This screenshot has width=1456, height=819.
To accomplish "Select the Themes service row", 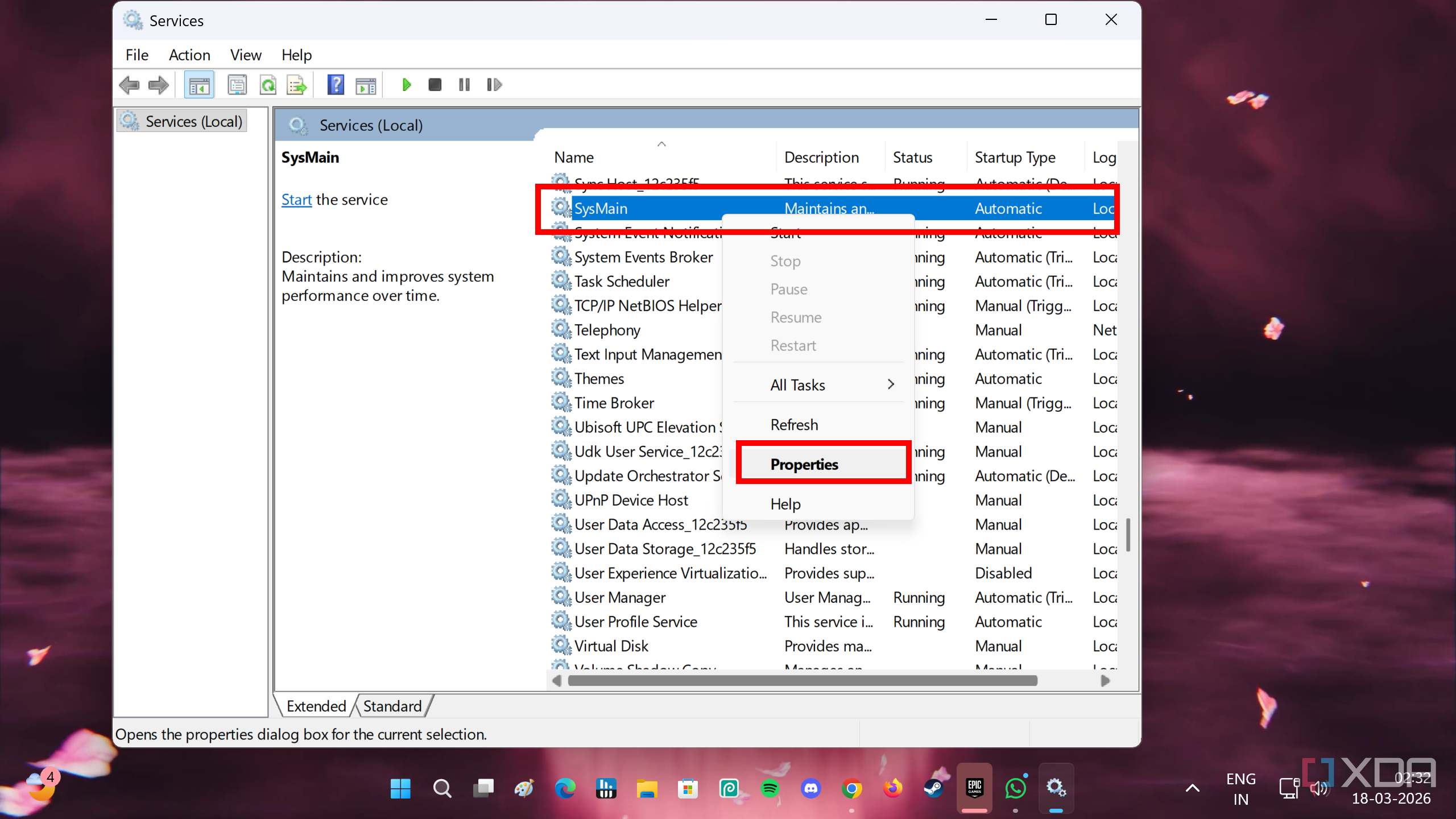I will click(x=599, y=379).
